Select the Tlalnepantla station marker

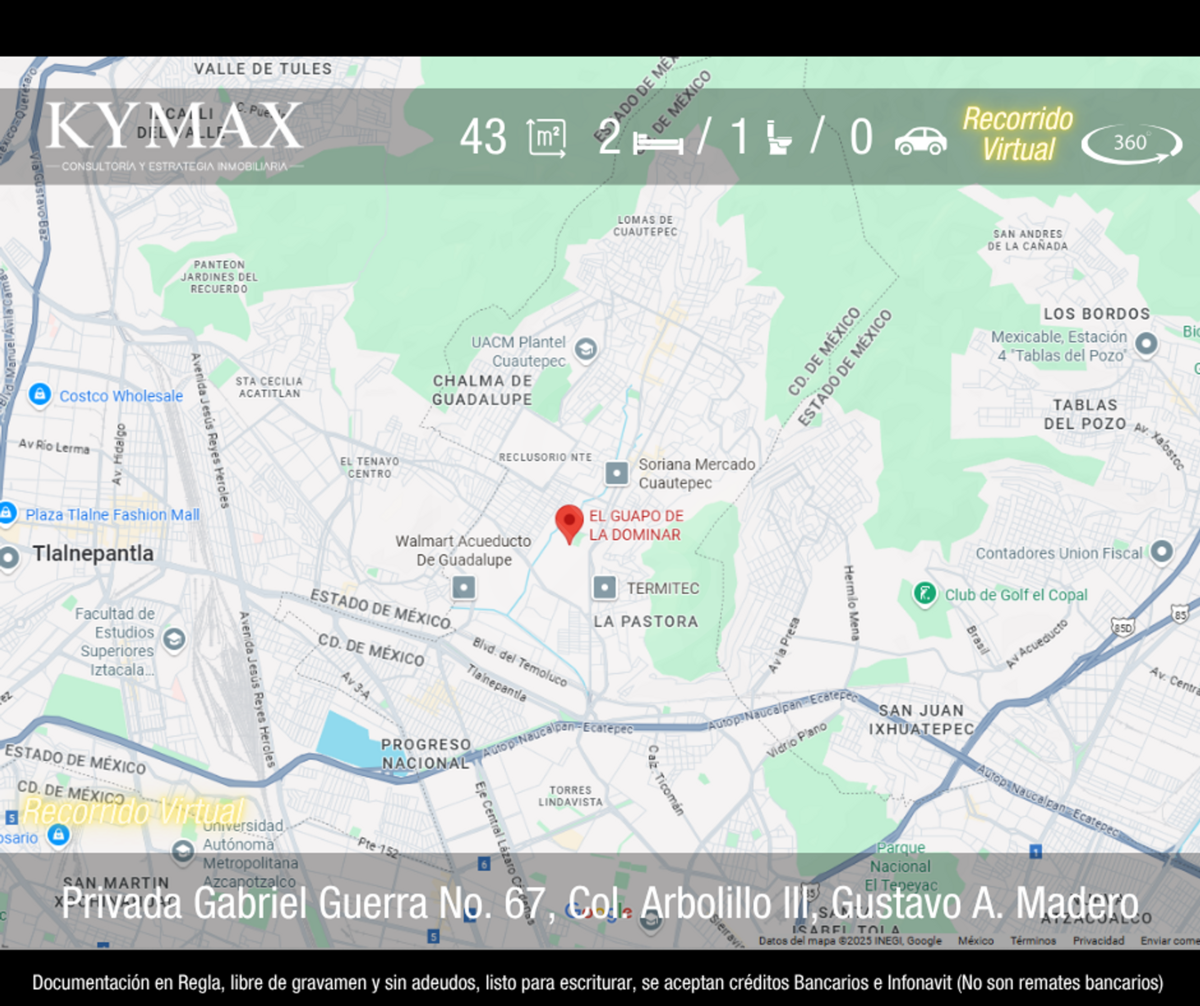tap(9, 556)
